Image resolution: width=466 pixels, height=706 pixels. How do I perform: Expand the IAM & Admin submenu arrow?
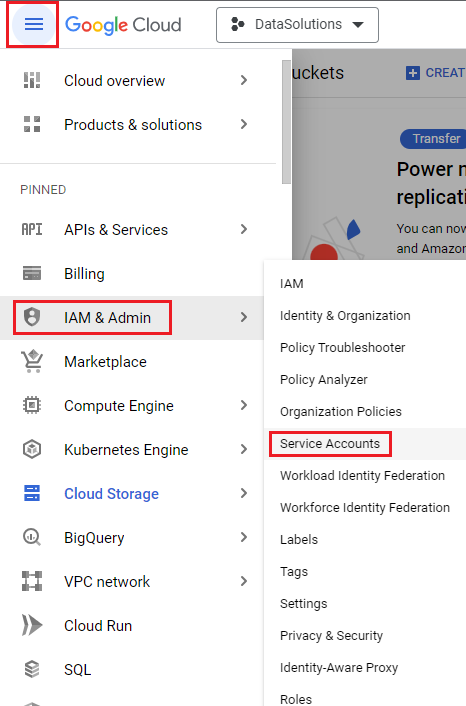pos(244,317)
